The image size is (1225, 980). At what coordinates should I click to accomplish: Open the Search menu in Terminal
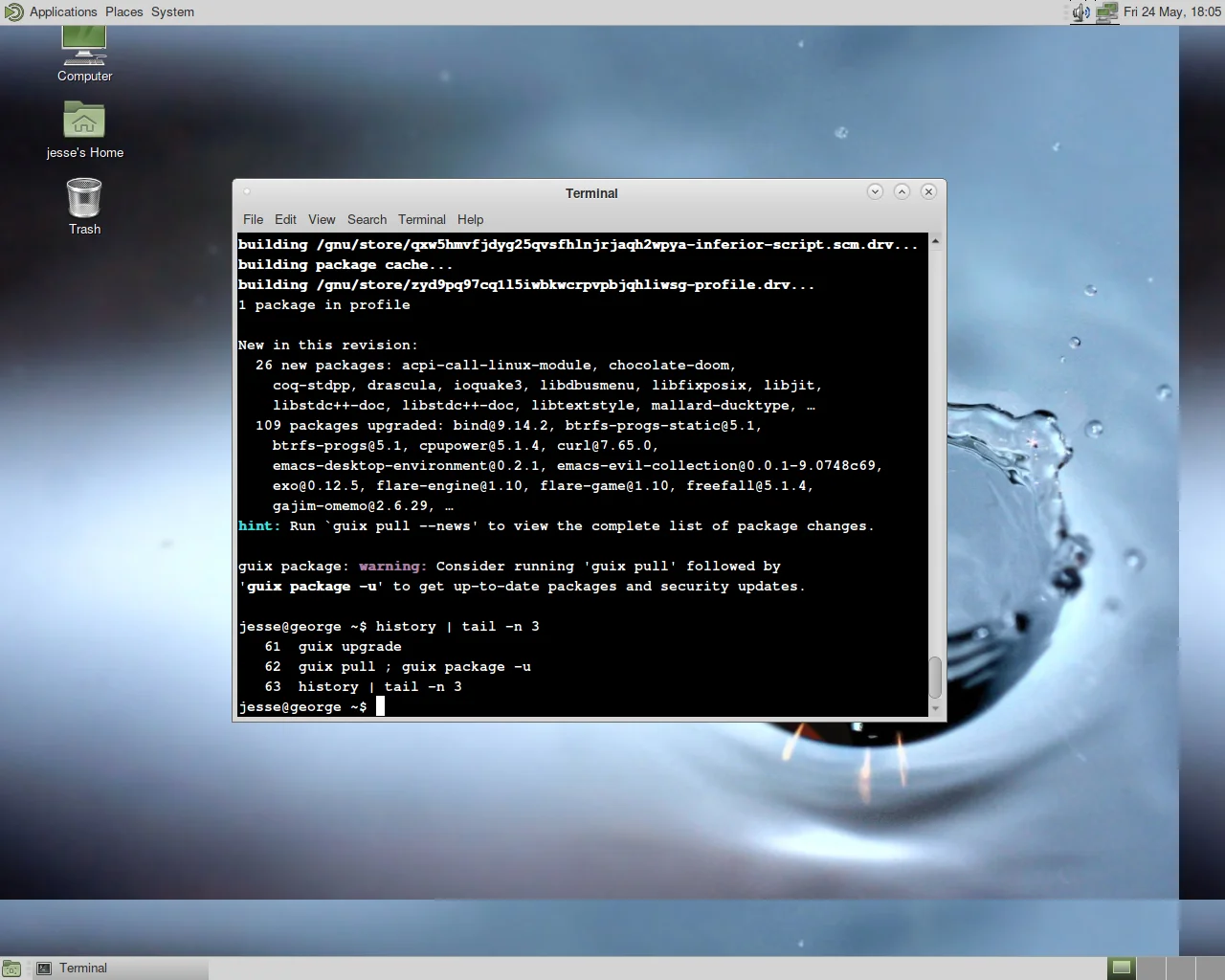coord(367,219)
